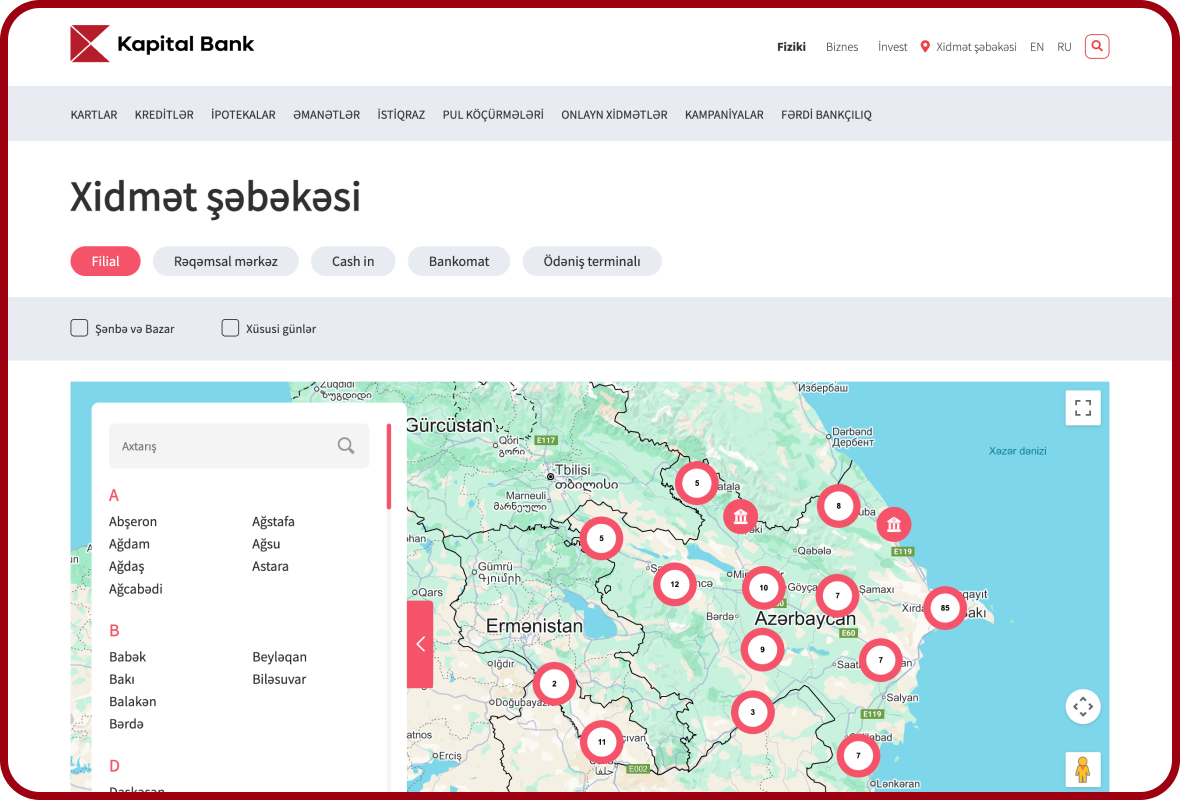Open the cluster marker showing 12
Image resolution: width=1180 pixels, height=800 pixels.
pos(675,584)
